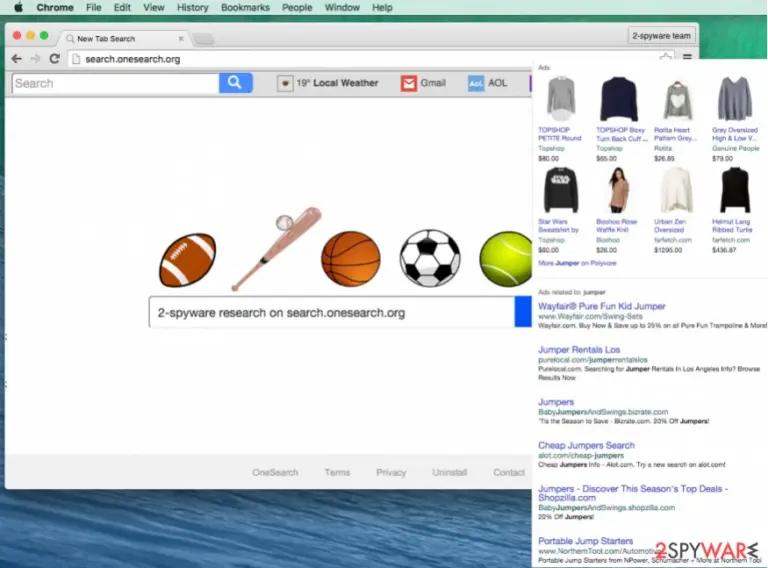This screenshot has width=768, height=568.
Task: Open the People menu
Action: [x=297, y=7]
